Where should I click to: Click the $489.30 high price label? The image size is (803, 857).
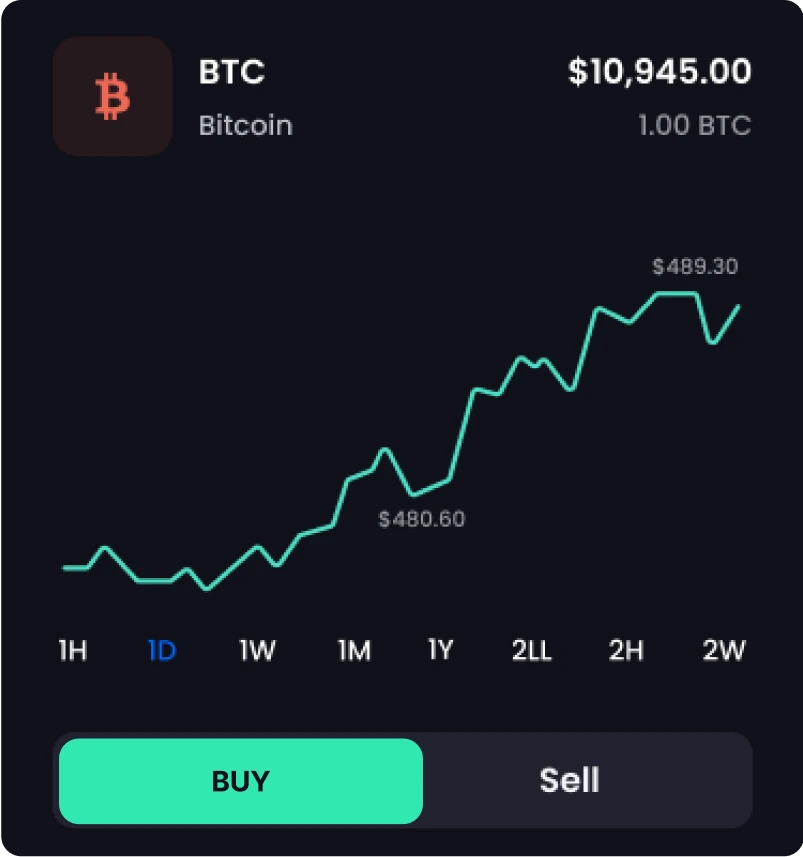pyautogui.click(x=695, y=267)
